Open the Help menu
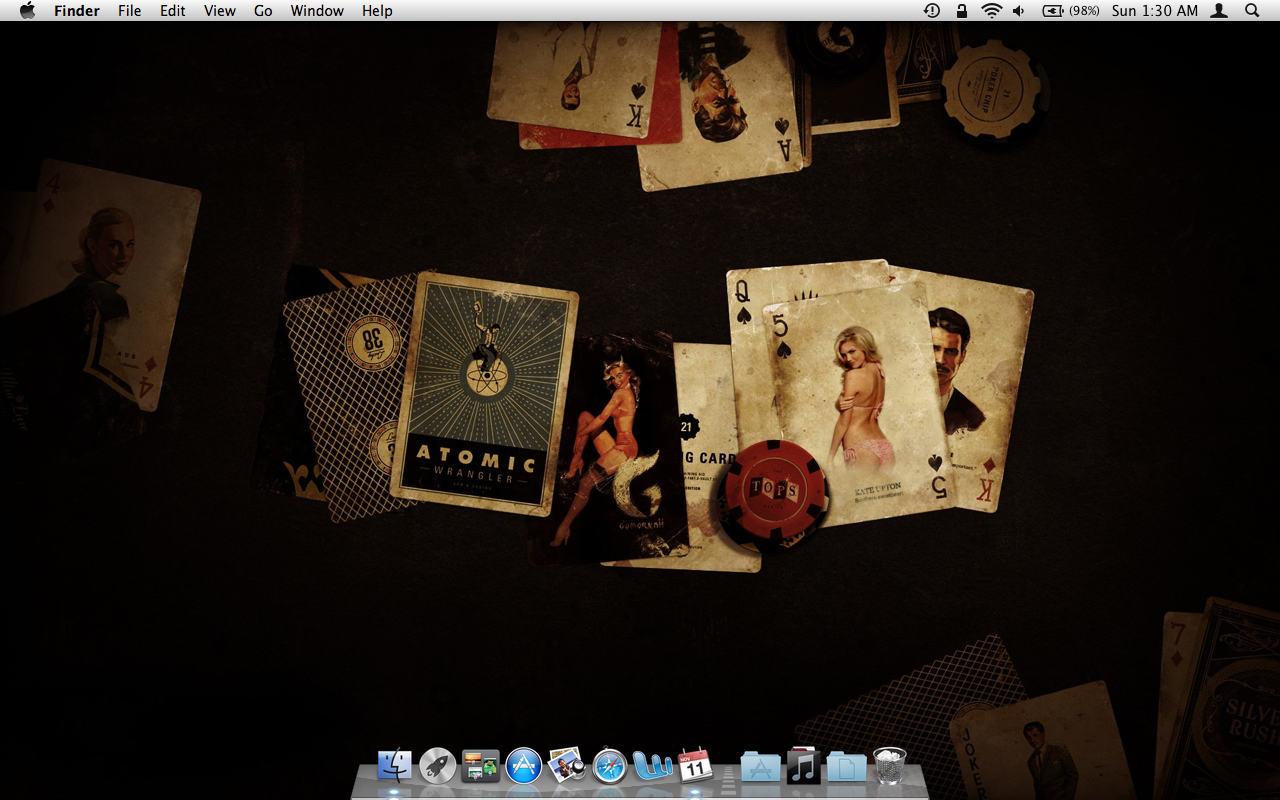Viewport: 1280px width, 800px height. coord(377,11)
